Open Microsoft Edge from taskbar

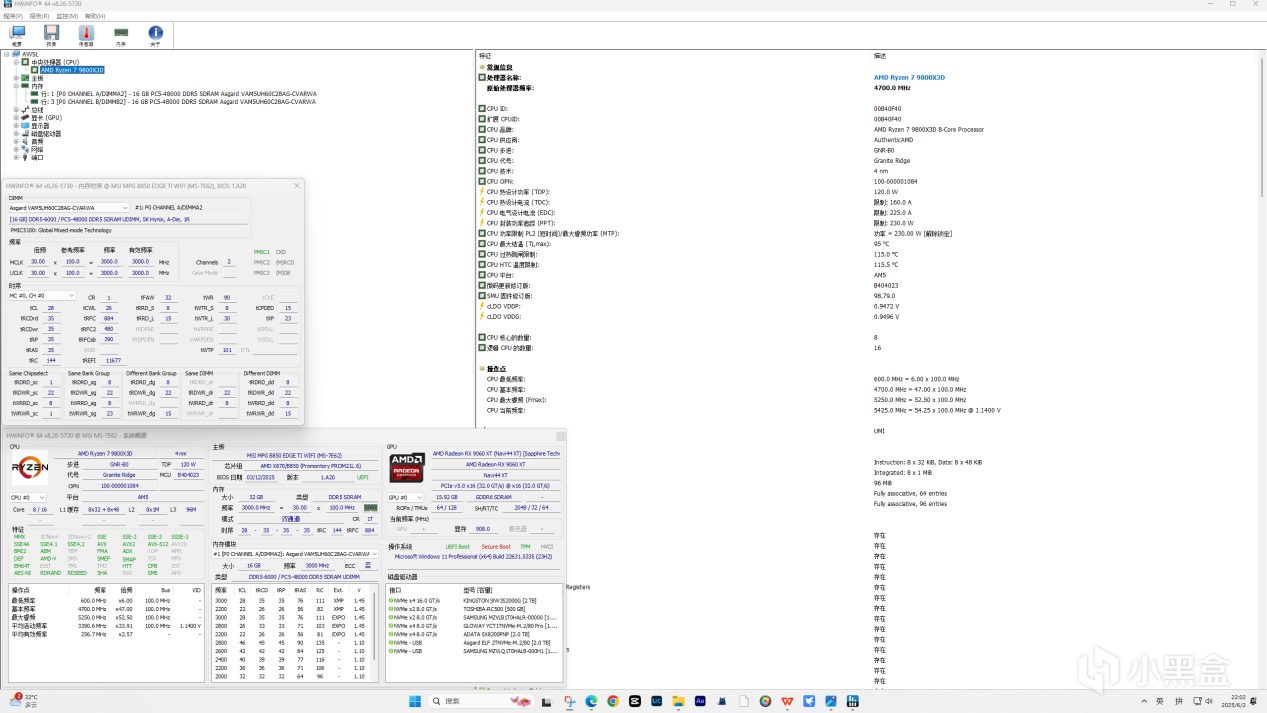coord(591,701)
